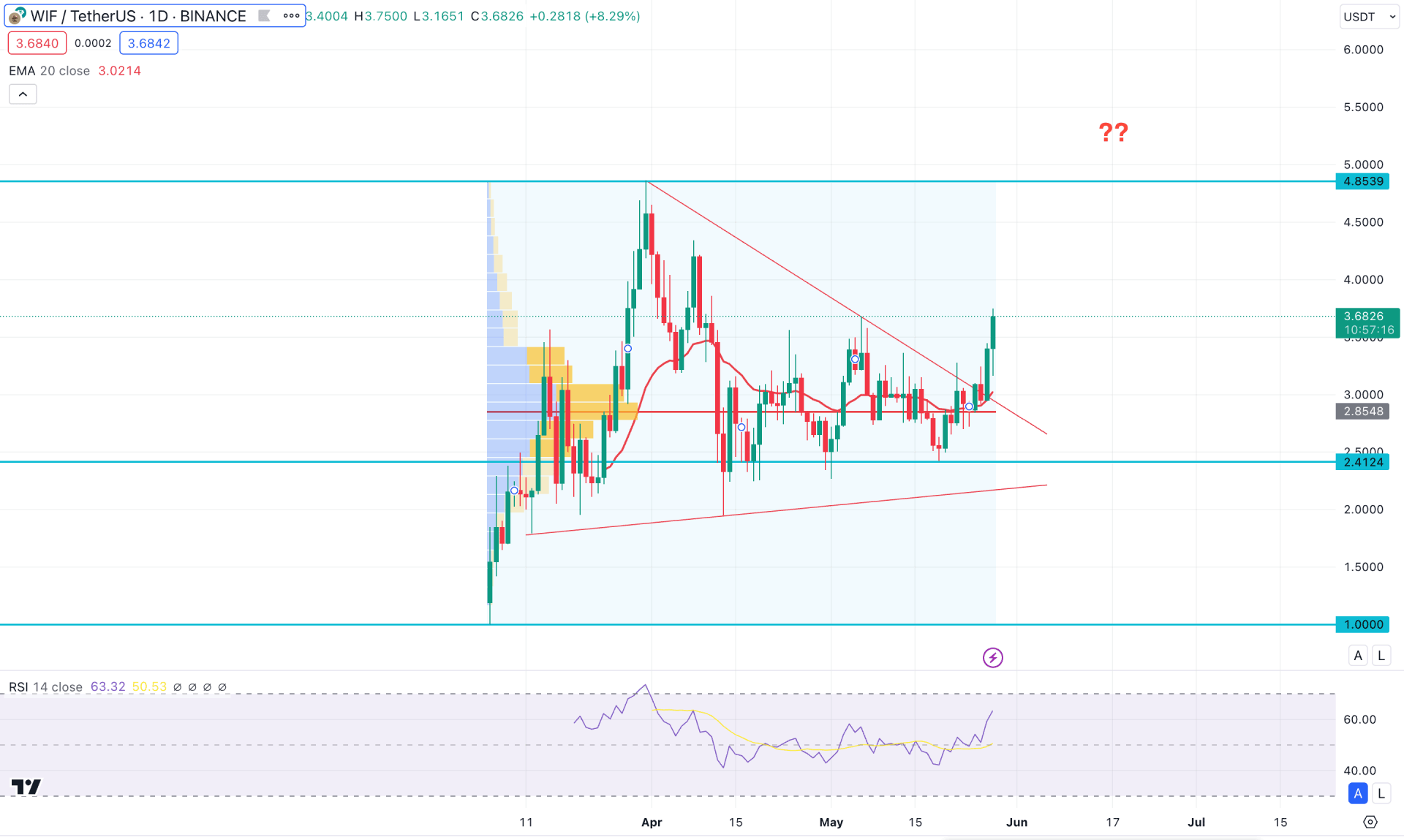Toggle log scale L on RSI pane

[1381, 793]
